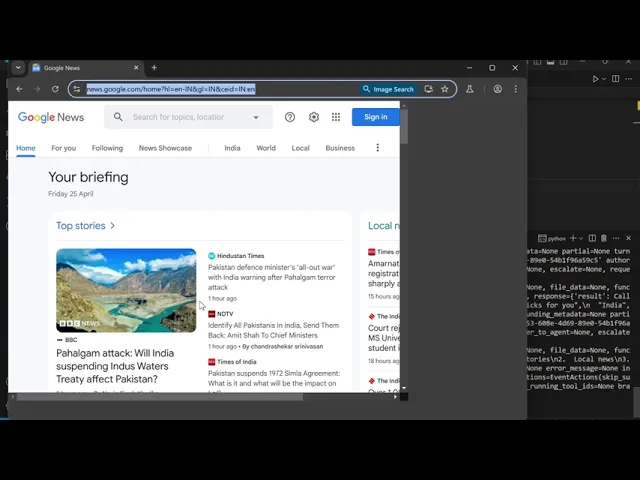Open the India section tab
Viewport: 640px width, 480px height.
click(232, 148)
